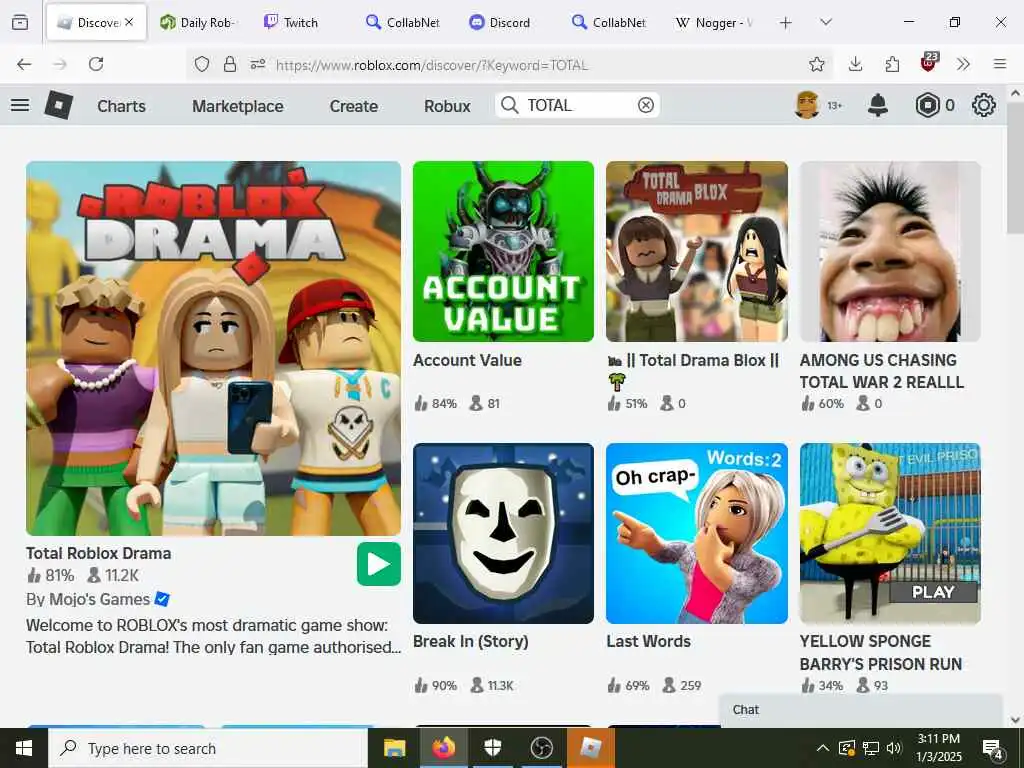Open Roblox app in taskbar
Image resolution: width=1024 pixels, height=768 pixels.
pos(591,748)
